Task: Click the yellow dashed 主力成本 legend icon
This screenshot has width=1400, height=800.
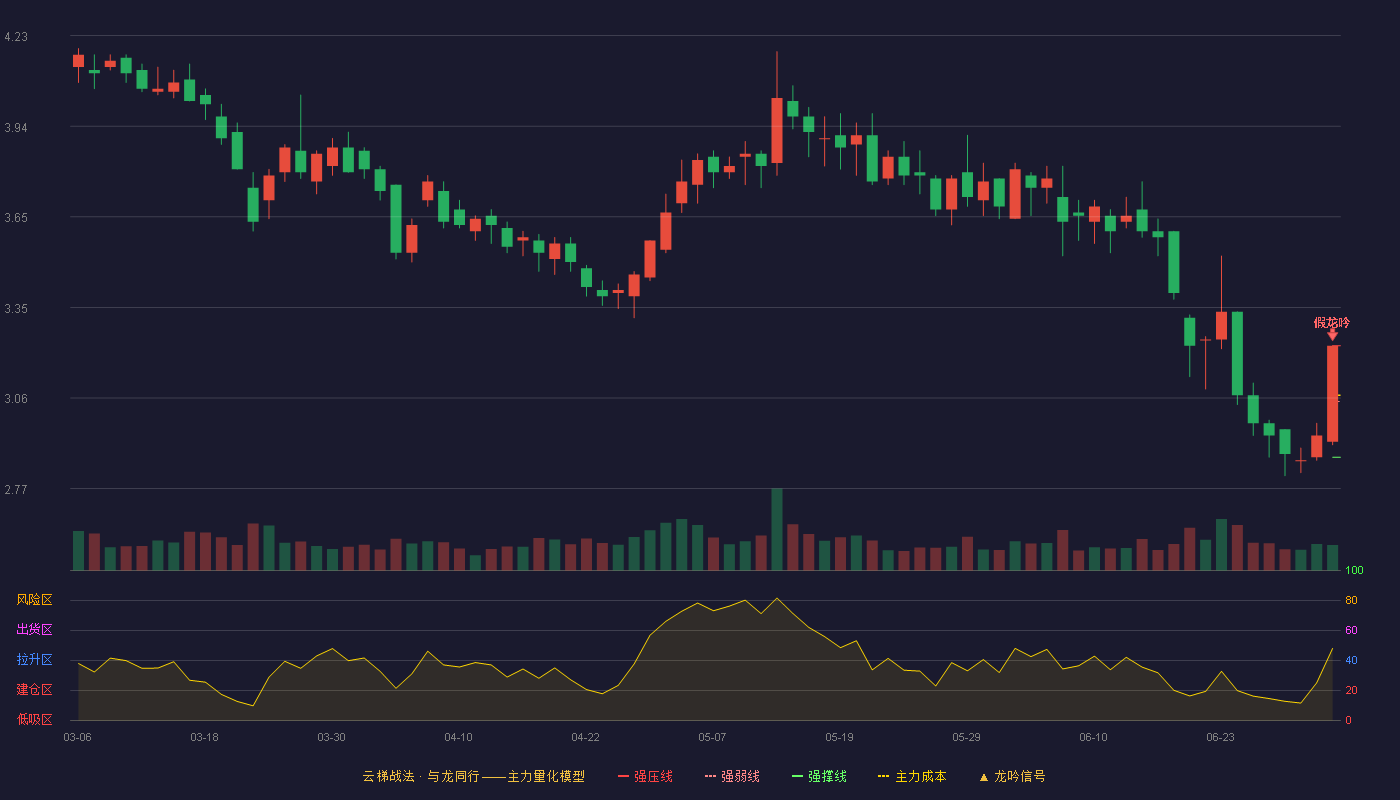Action: click(883, 776)
